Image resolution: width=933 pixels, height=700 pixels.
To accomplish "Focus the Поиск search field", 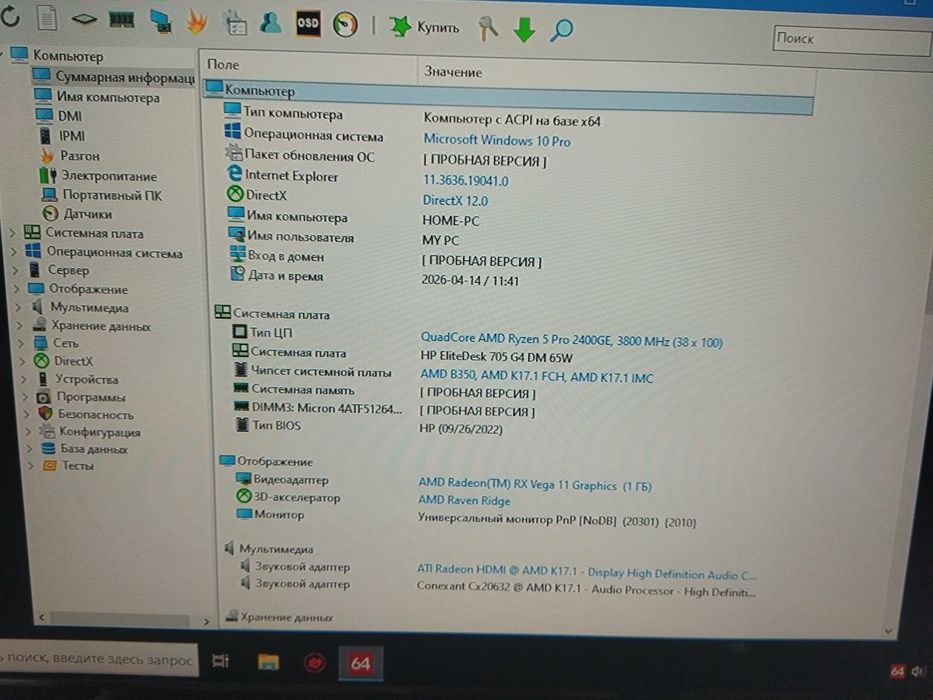I will pyautogui.click(x=852, y=40).
